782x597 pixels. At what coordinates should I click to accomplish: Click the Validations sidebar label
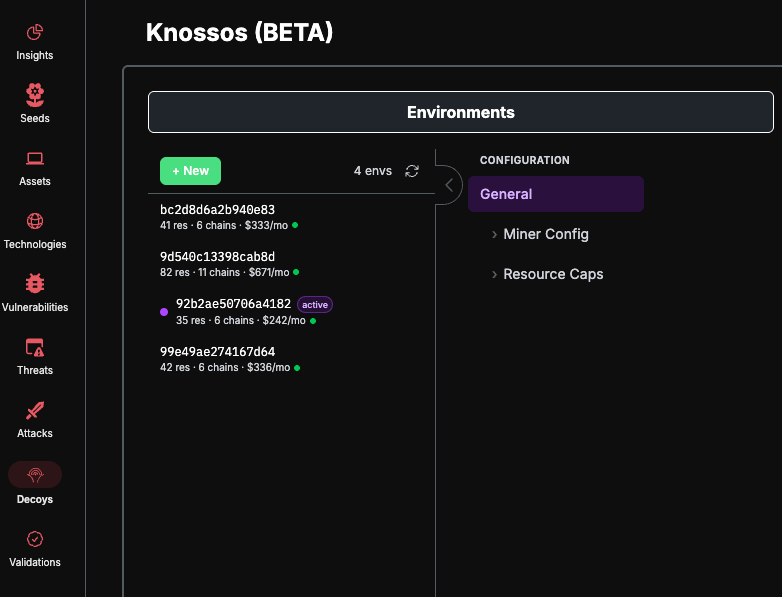point(35,562)
